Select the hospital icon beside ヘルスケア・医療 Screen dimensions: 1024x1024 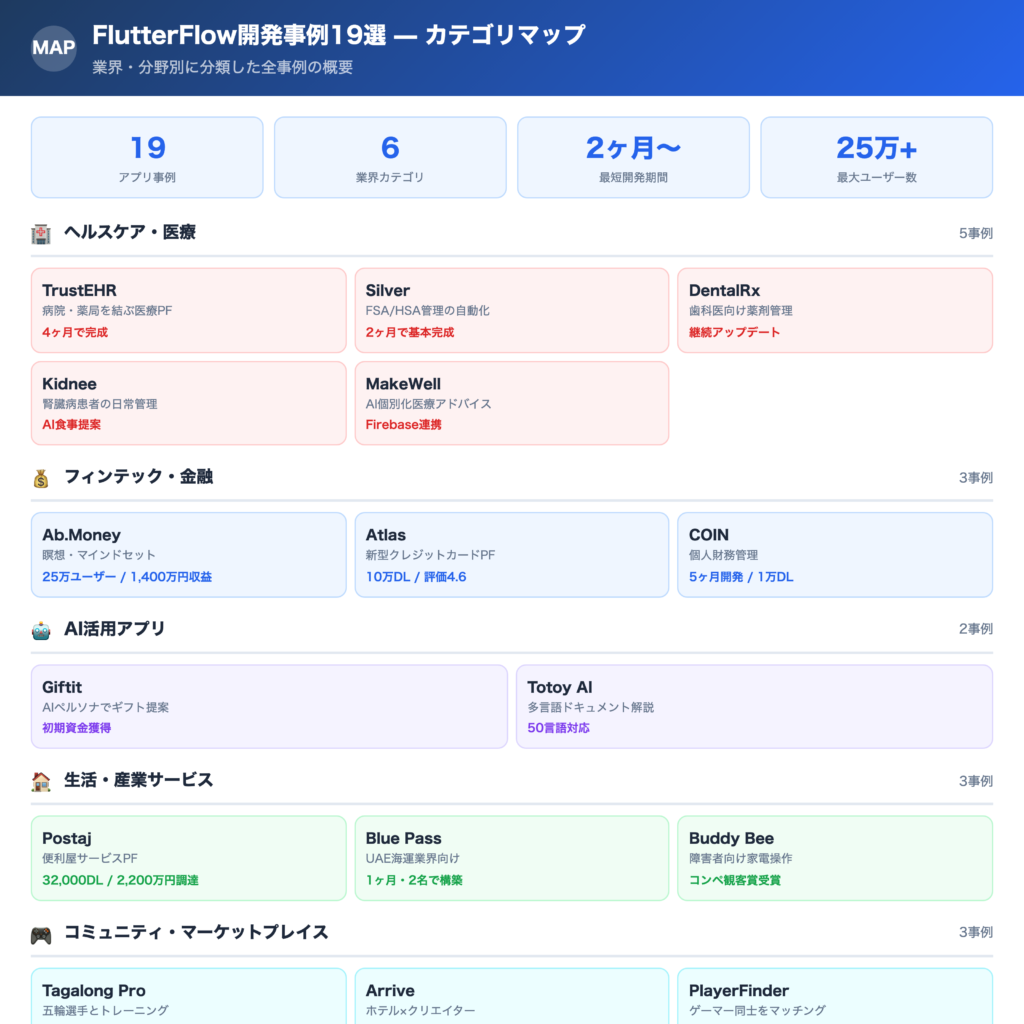pyautogui.click(x=39, y=231)
